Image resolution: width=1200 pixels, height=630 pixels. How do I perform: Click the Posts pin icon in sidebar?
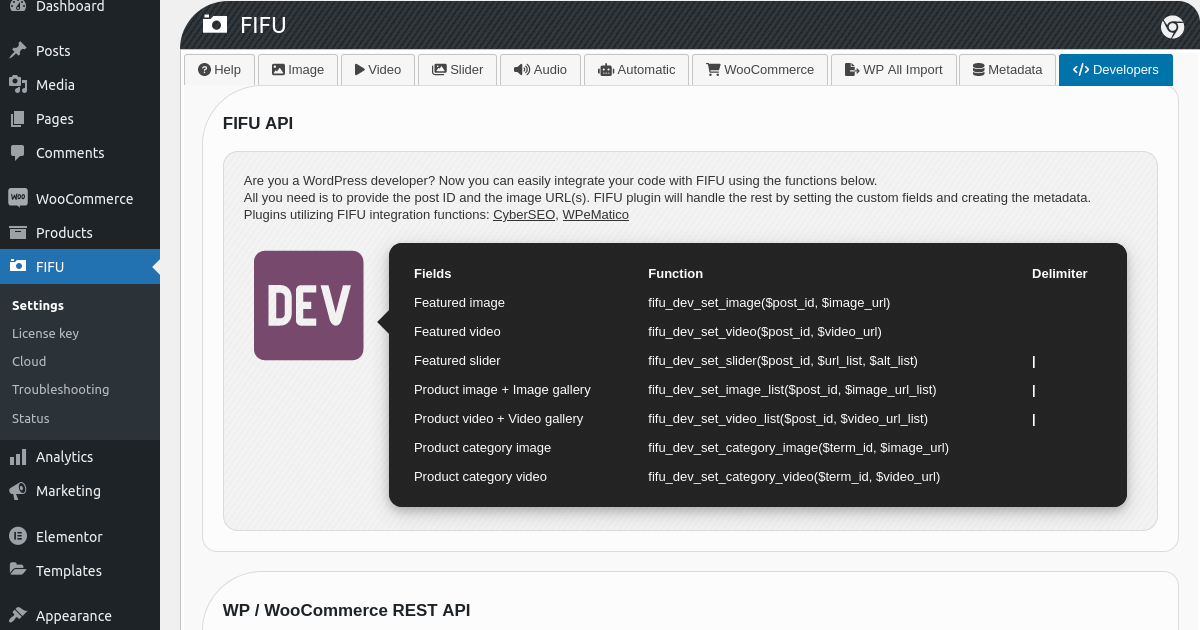tap(18, 51)
